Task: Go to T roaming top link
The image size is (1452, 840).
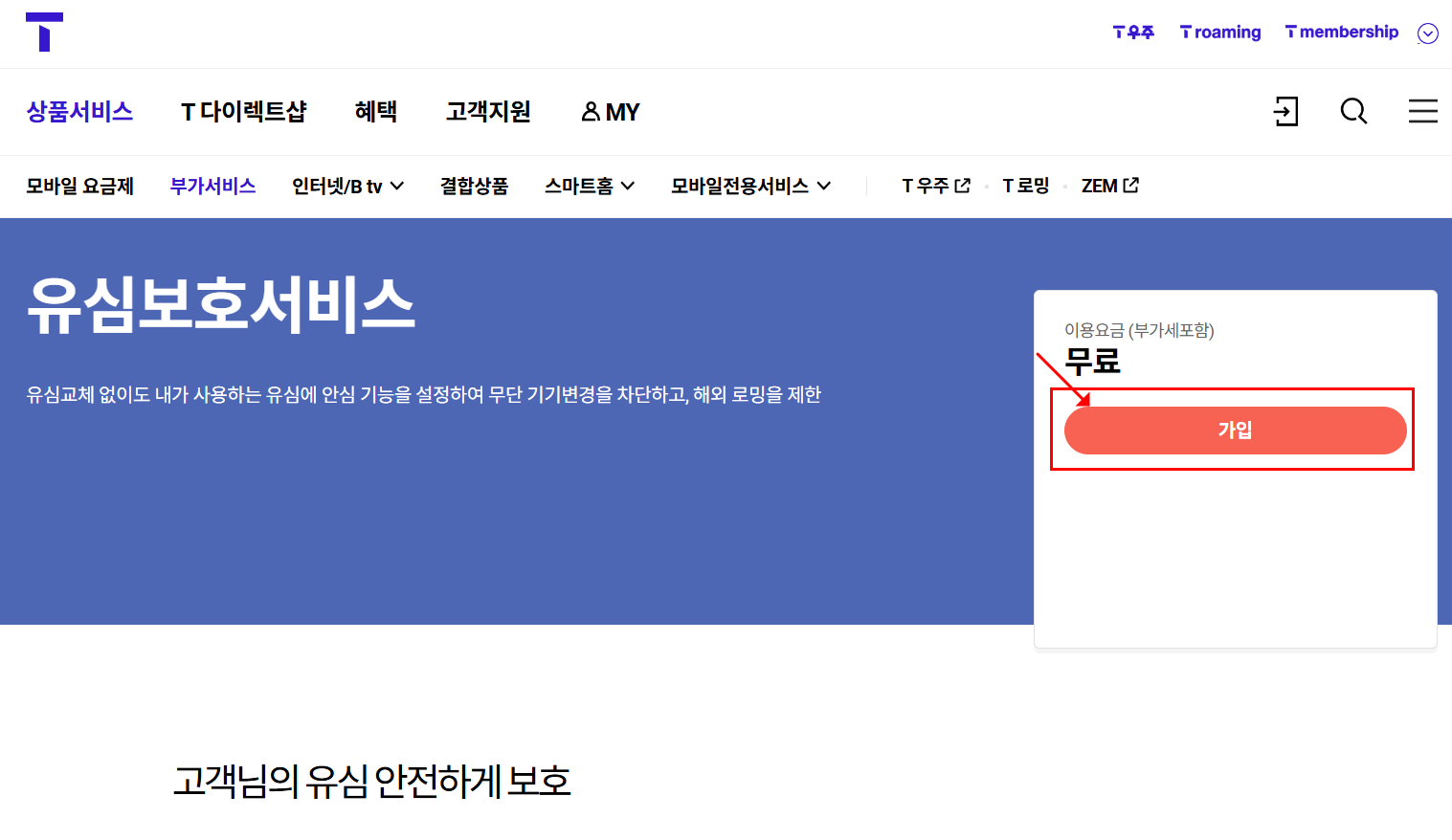Action: 1220,32
